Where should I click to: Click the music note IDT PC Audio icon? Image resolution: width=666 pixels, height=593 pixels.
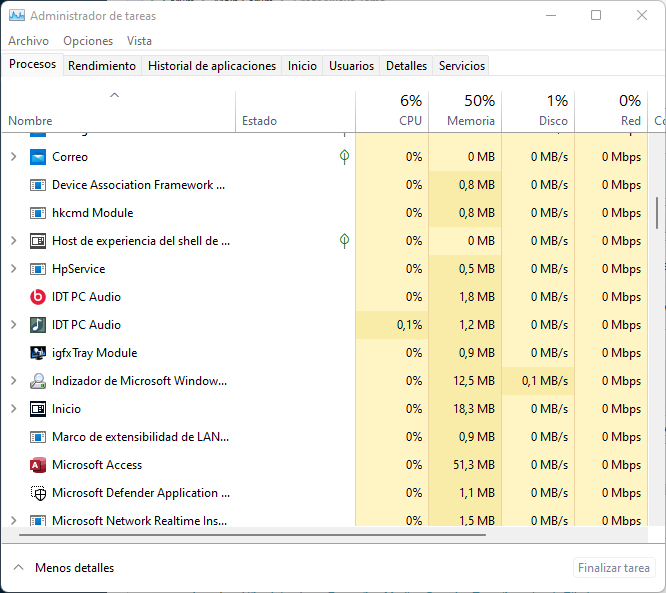tap(38, 325)
